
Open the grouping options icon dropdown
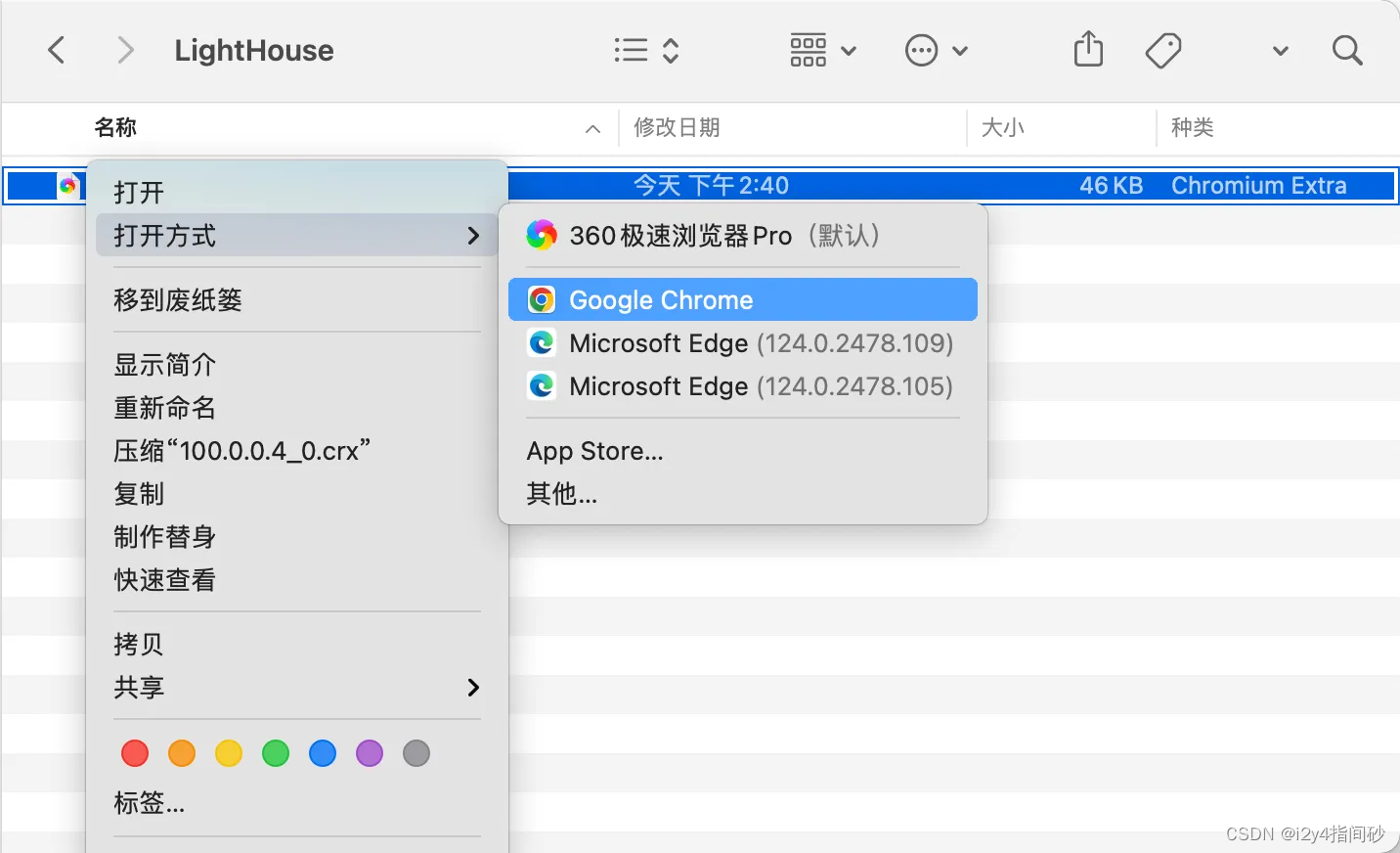(822, 50)
